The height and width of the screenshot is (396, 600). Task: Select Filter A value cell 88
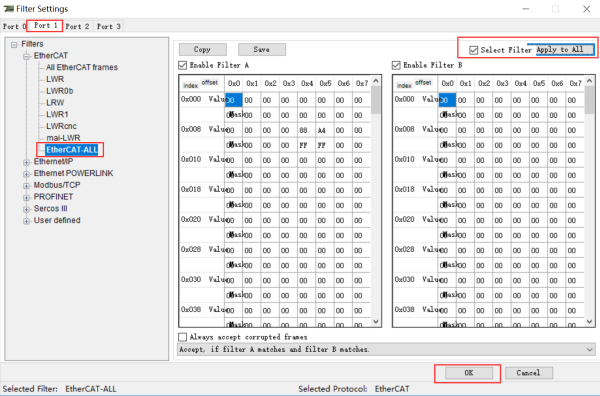coord(304,130)
